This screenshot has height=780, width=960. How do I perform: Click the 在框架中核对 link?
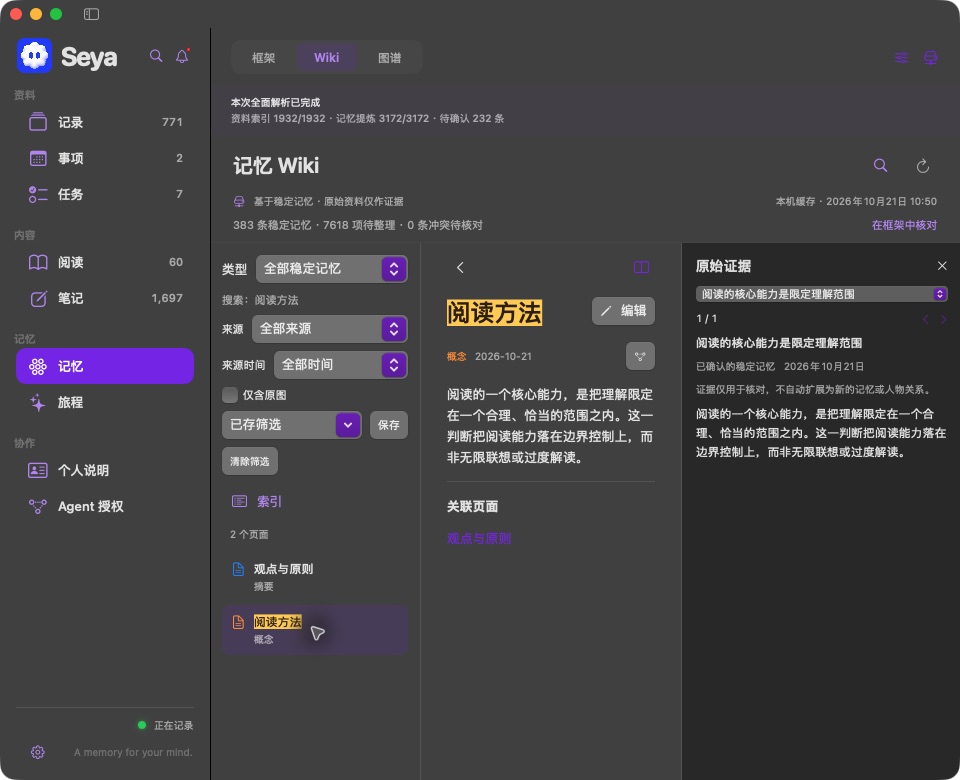904,225
